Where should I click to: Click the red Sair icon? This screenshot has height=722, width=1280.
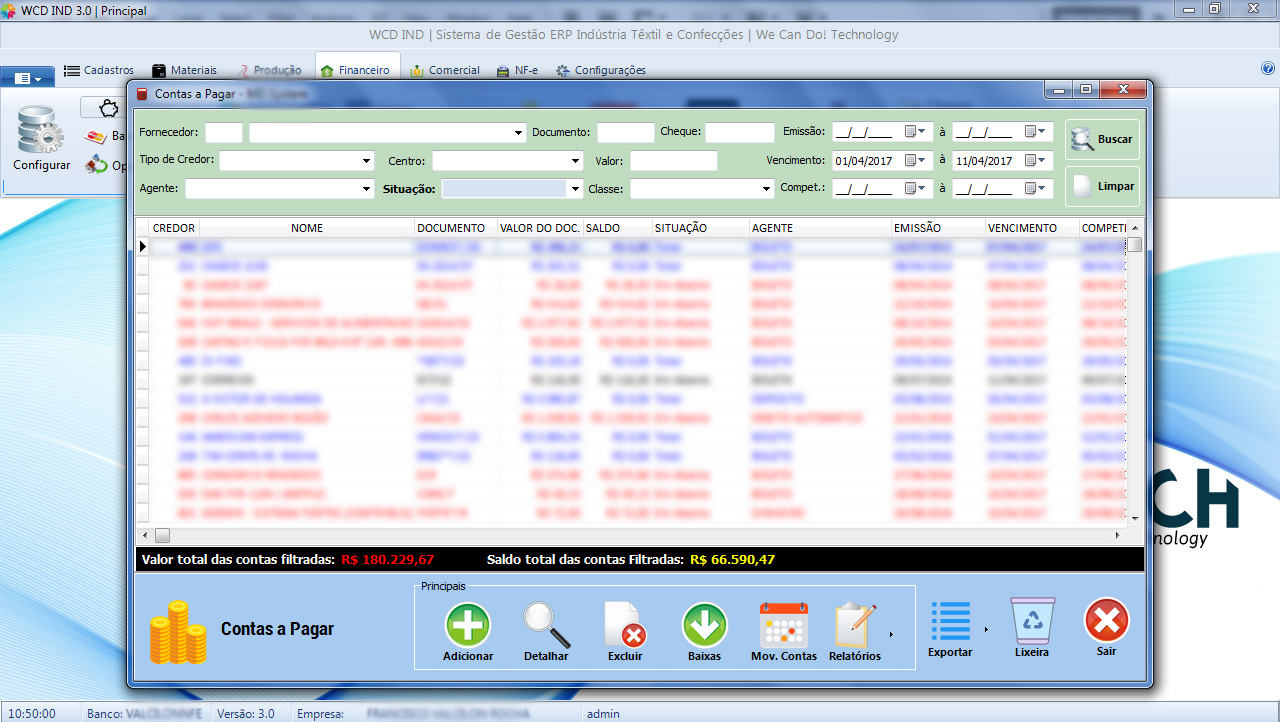1107,621
